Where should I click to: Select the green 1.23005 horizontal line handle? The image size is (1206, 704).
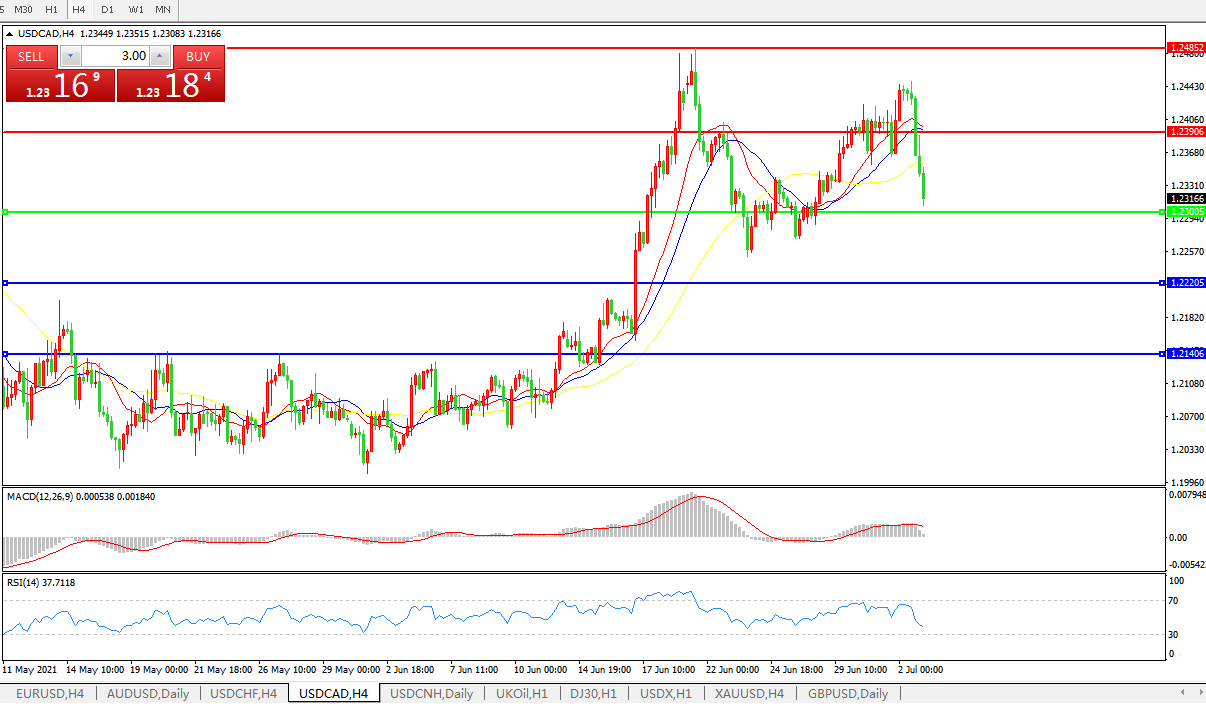[x=6, y=212]
